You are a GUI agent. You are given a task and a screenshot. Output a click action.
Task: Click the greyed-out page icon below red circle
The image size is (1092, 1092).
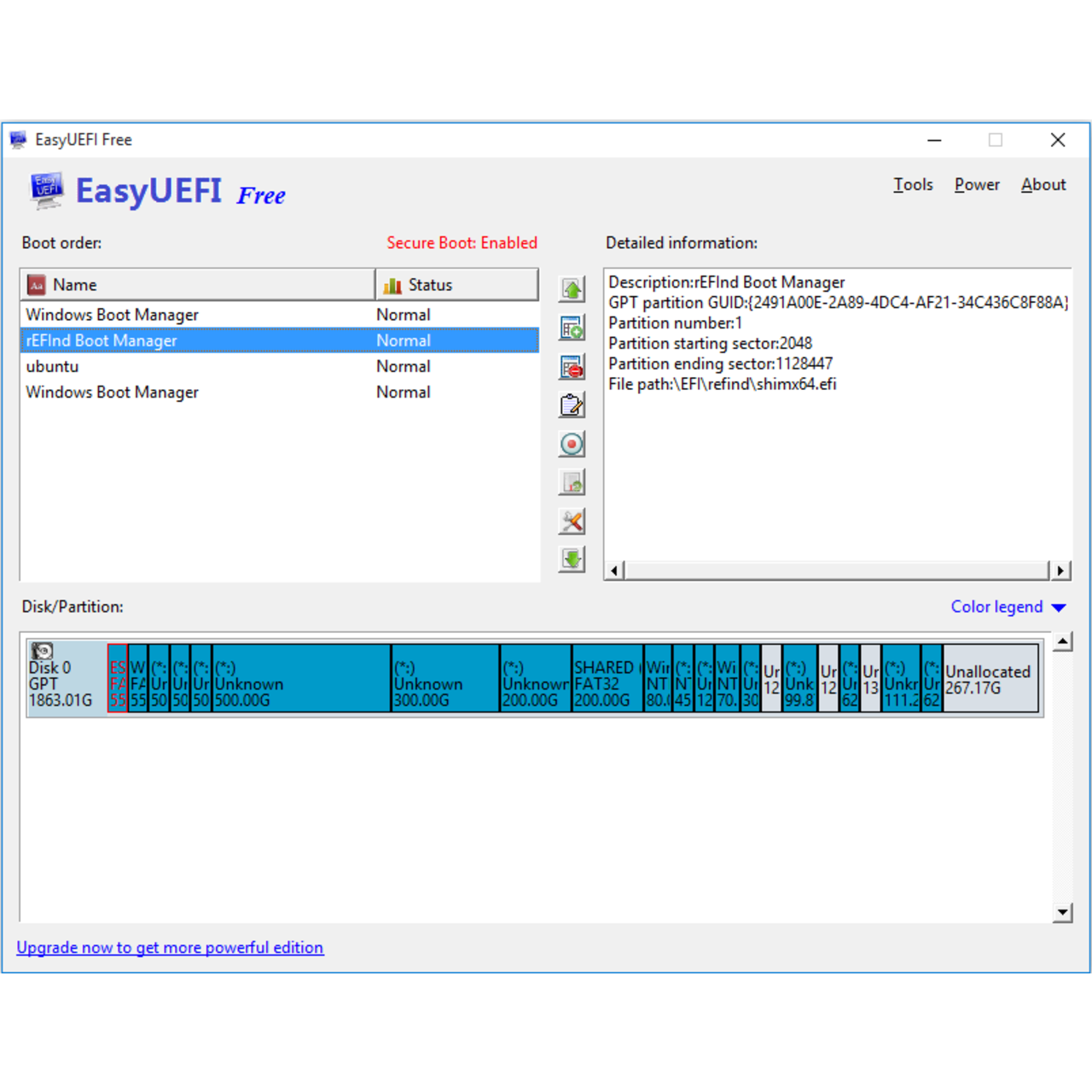pyautogui.click(x=572, y=482)
